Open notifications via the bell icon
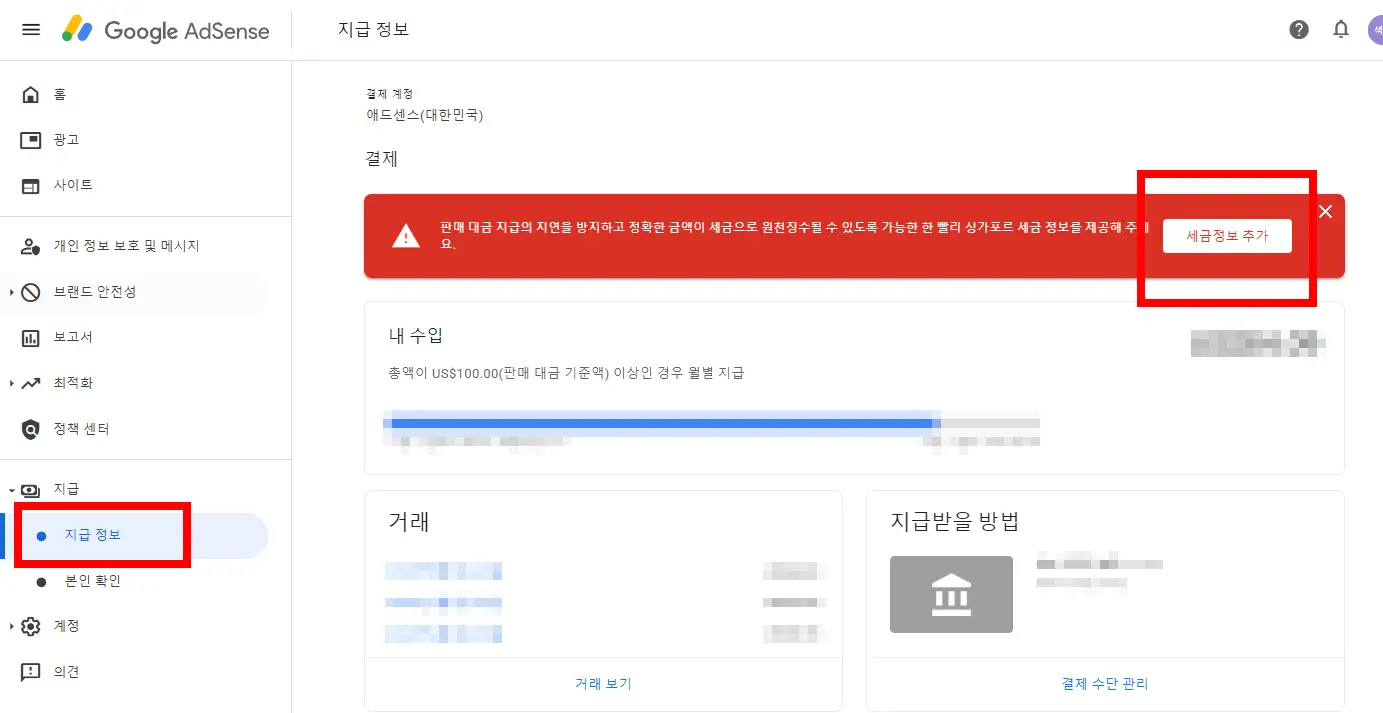This screenshot has height=713, width=1383. [1340, 29]
